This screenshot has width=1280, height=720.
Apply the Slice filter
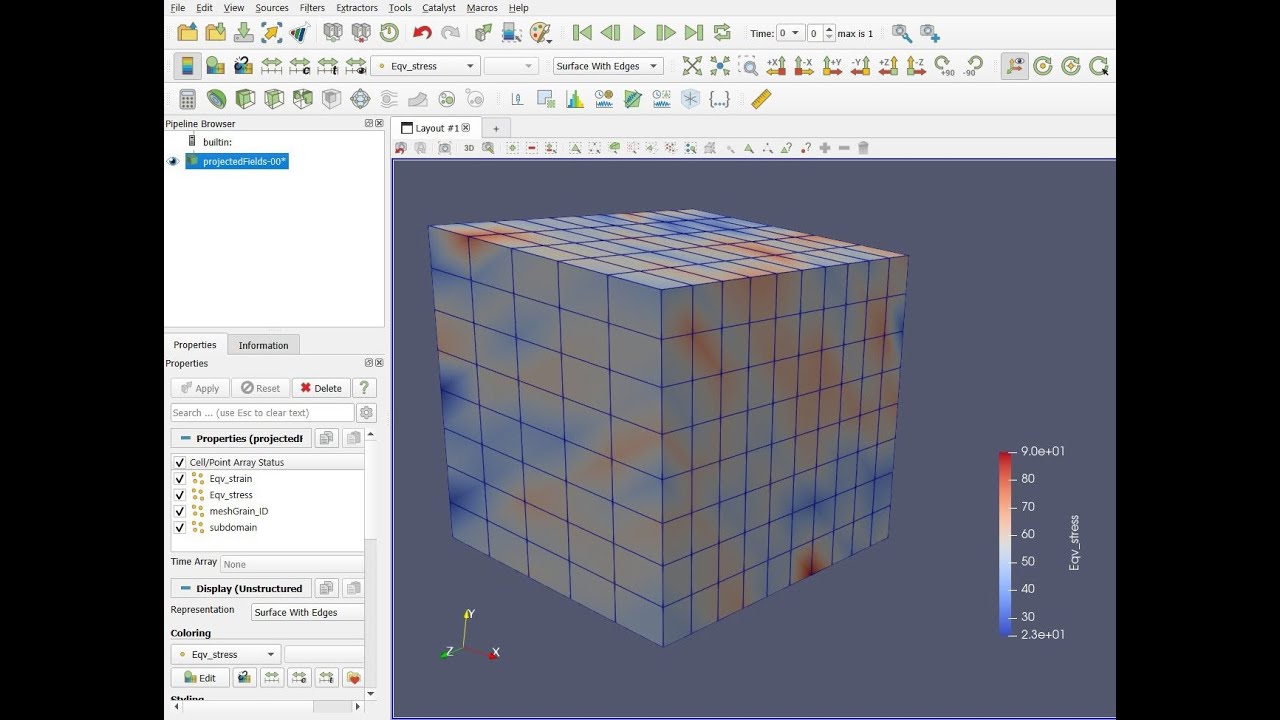[x=274, y=99]
